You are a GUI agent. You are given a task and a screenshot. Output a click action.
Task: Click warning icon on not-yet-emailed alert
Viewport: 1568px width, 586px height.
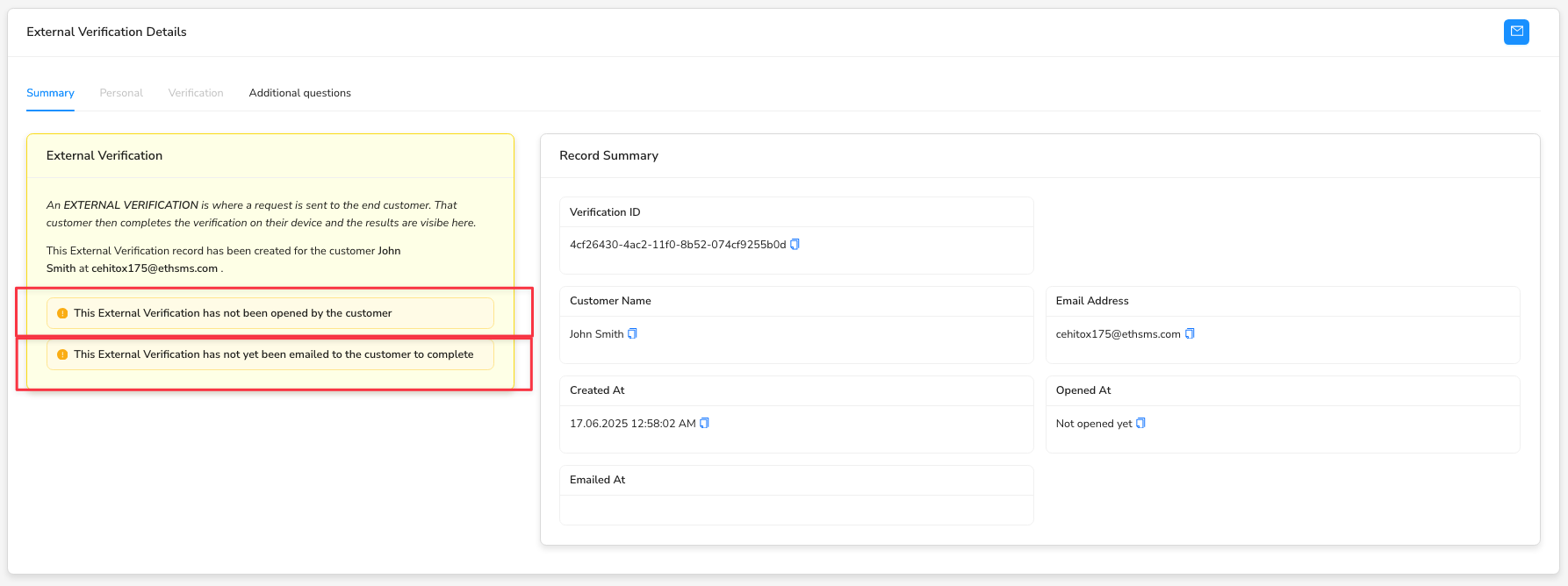pos(62,354)
